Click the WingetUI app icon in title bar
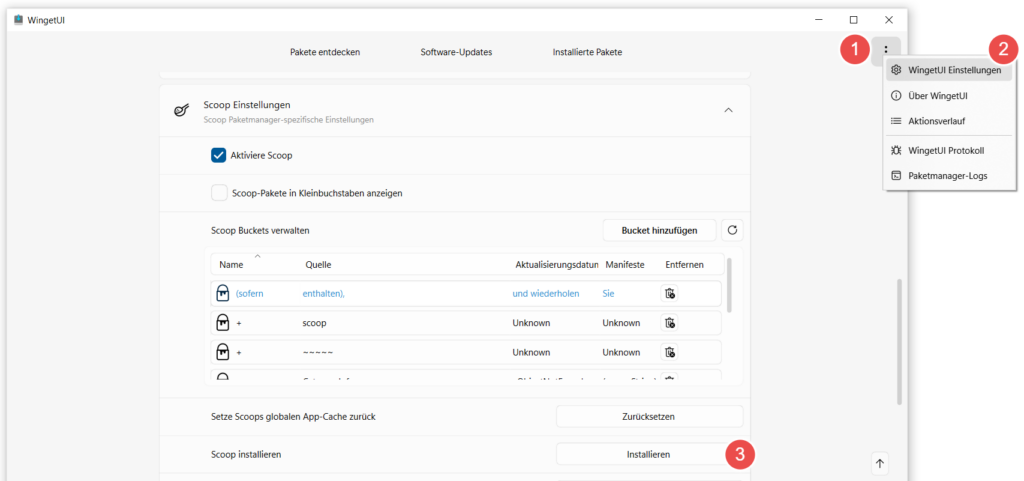This screenshot has width=1024, height=481. tap(18, 20)
